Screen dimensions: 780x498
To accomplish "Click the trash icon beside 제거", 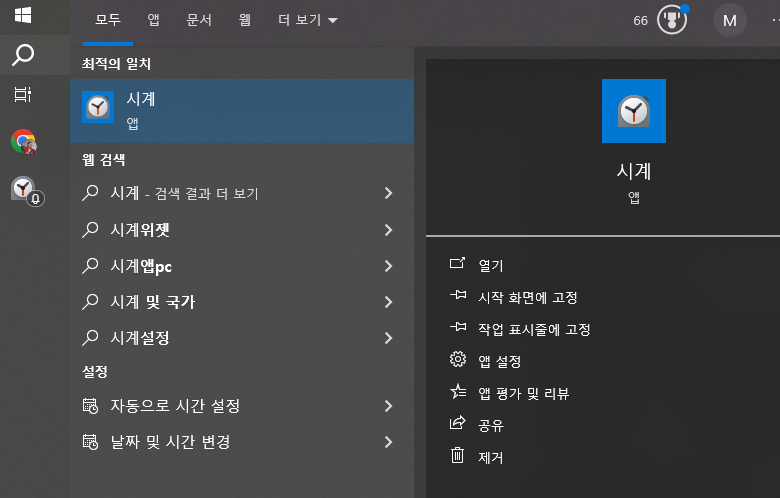I will (457, 455).
